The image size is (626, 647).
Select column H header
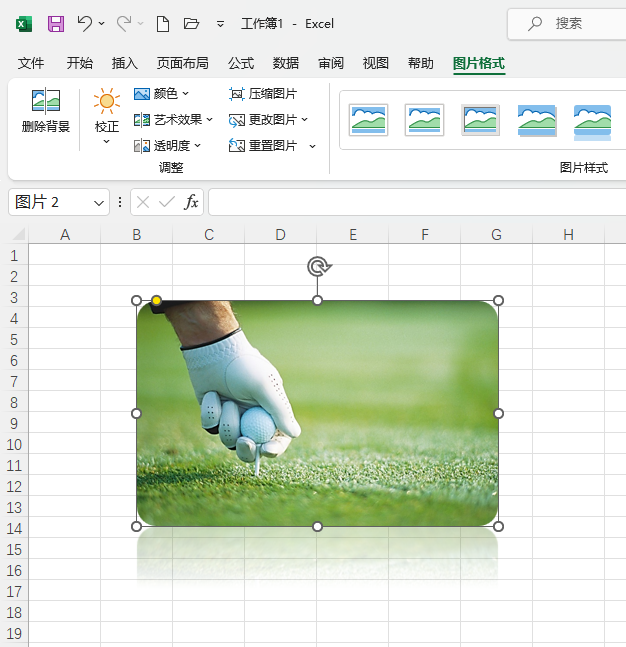point(569,235)
